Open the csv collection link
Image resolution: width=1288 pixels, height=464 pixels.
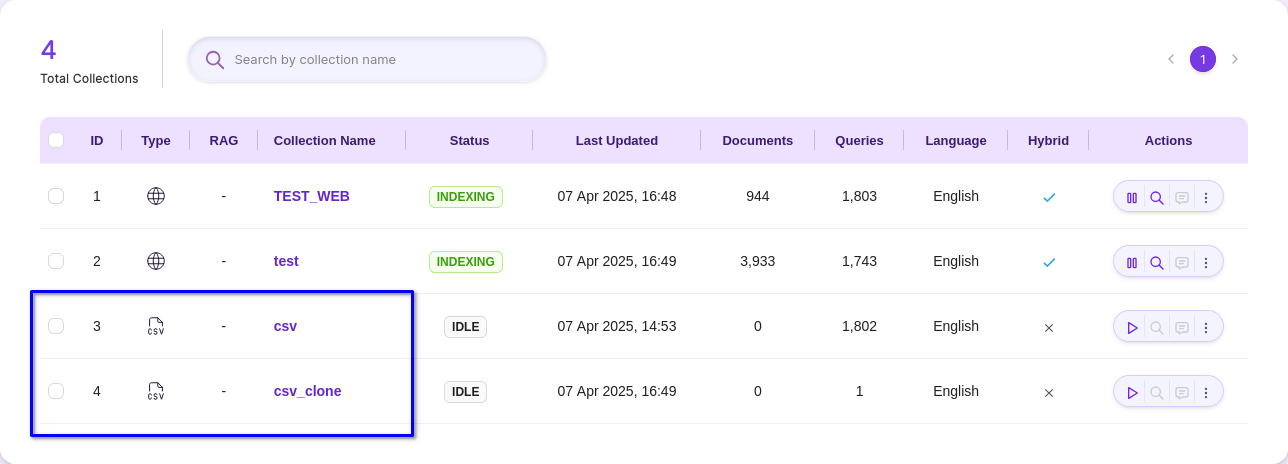click(x=285, y=326)
